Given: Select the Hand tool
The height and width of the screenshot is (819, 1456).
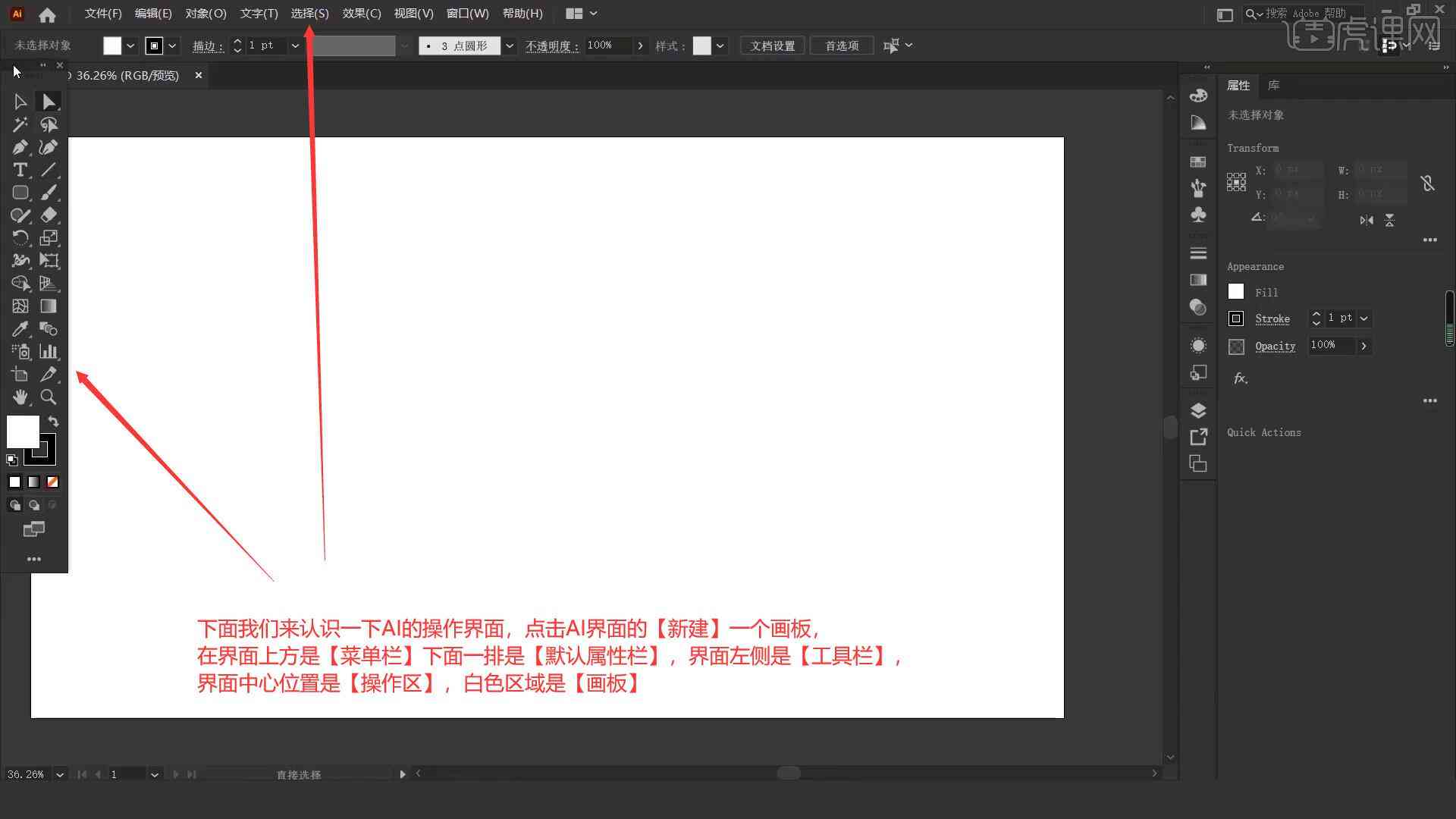Looking at the screenshot, I should tap(20, 397).
